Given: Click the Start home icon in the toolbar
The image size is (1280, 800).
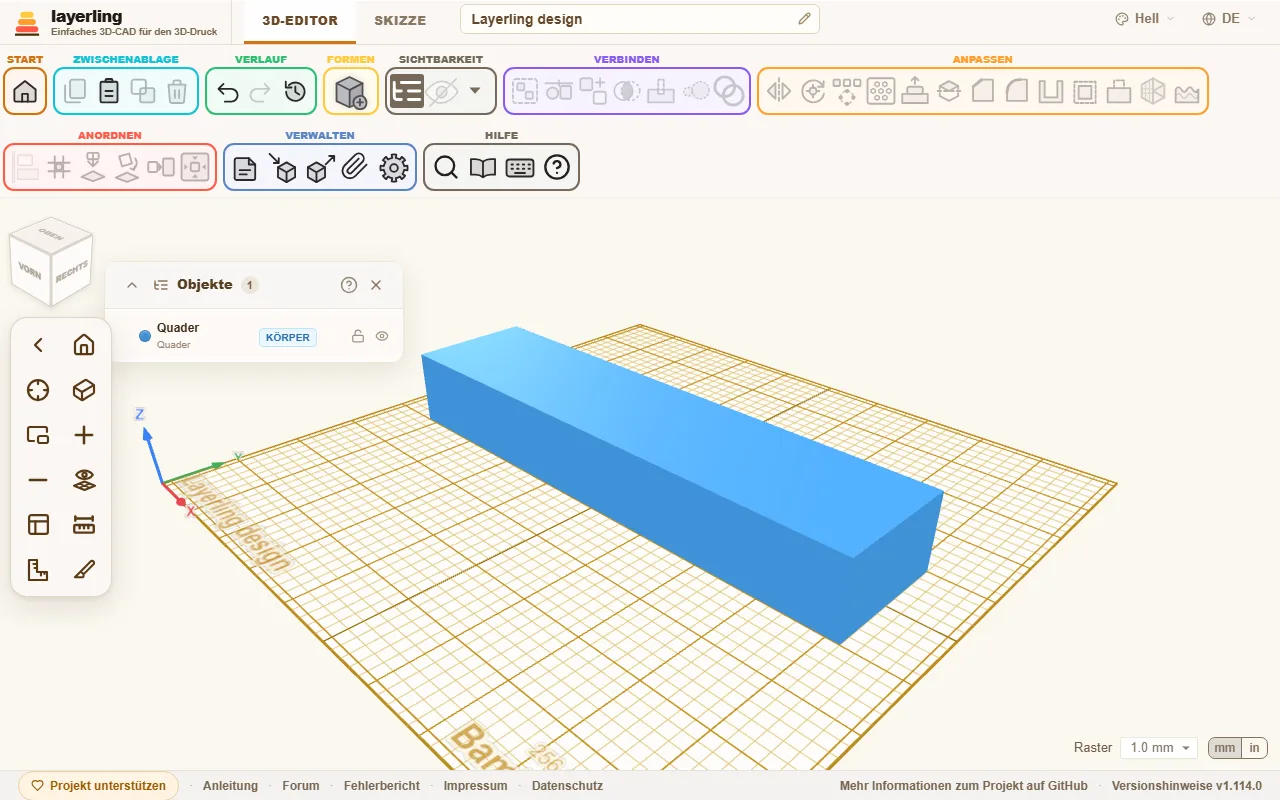Looking at the screenshot, I should point(25,91).
